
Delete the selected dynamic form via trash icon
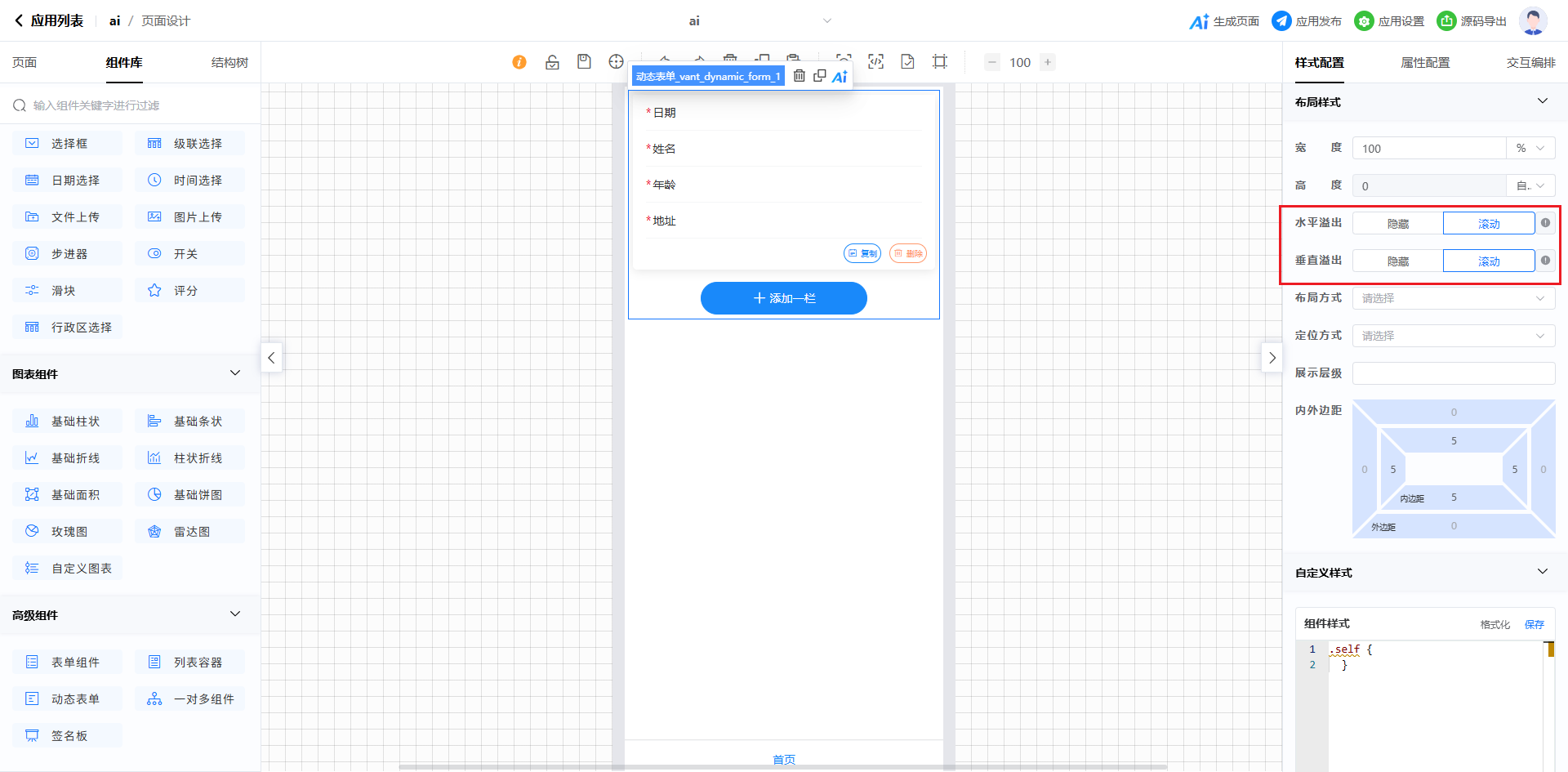[x=800, y=76]
